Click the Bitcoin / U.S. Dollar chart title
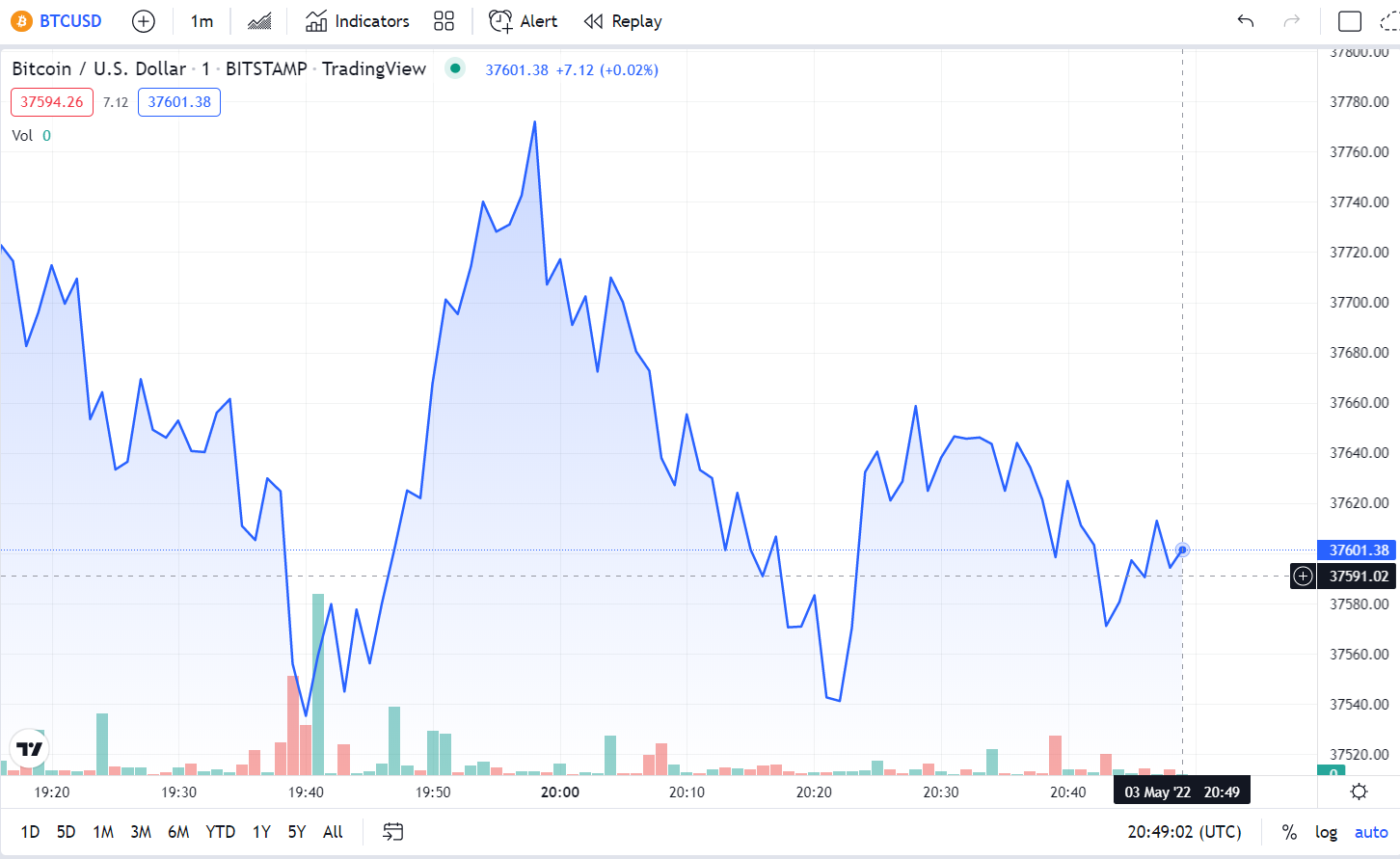 [98, 68]
